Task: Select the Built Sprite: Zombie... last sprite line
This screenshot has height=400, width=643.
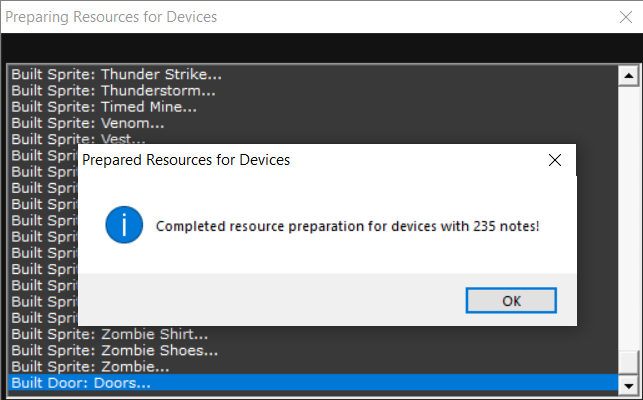Action: (313, 367)
